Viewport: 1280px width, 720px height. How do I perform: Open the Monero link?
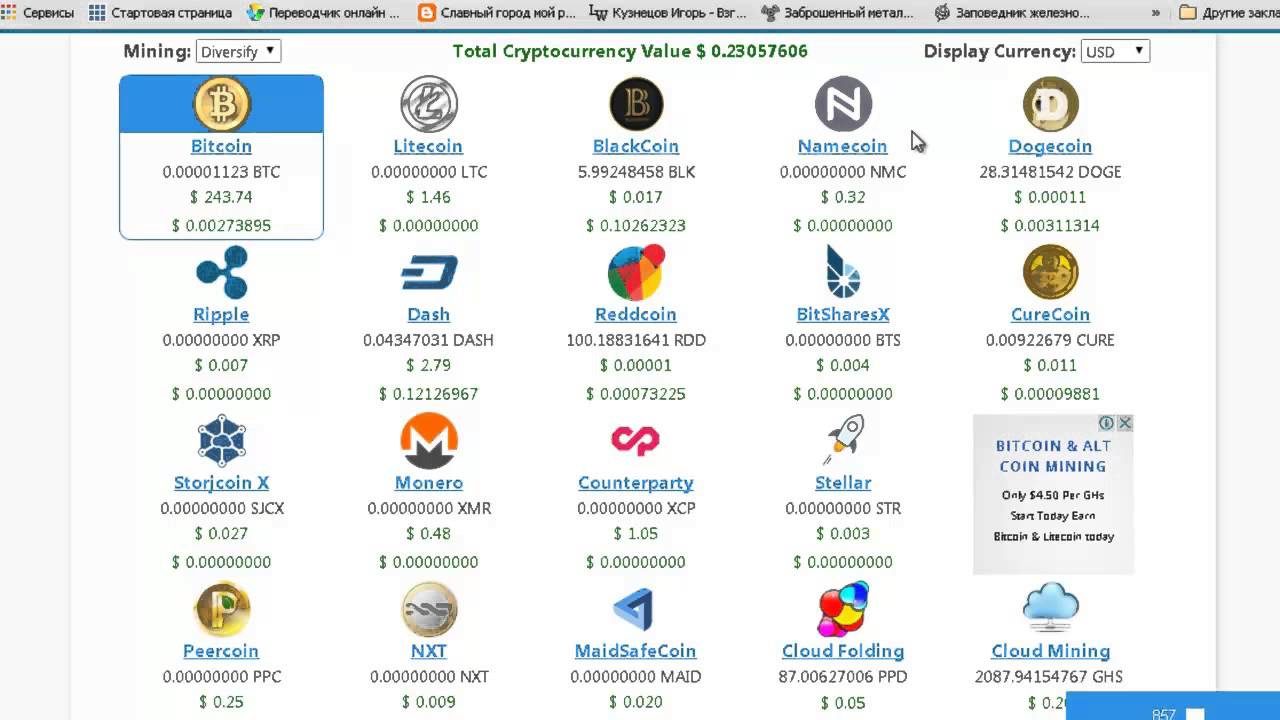(428, 482)
